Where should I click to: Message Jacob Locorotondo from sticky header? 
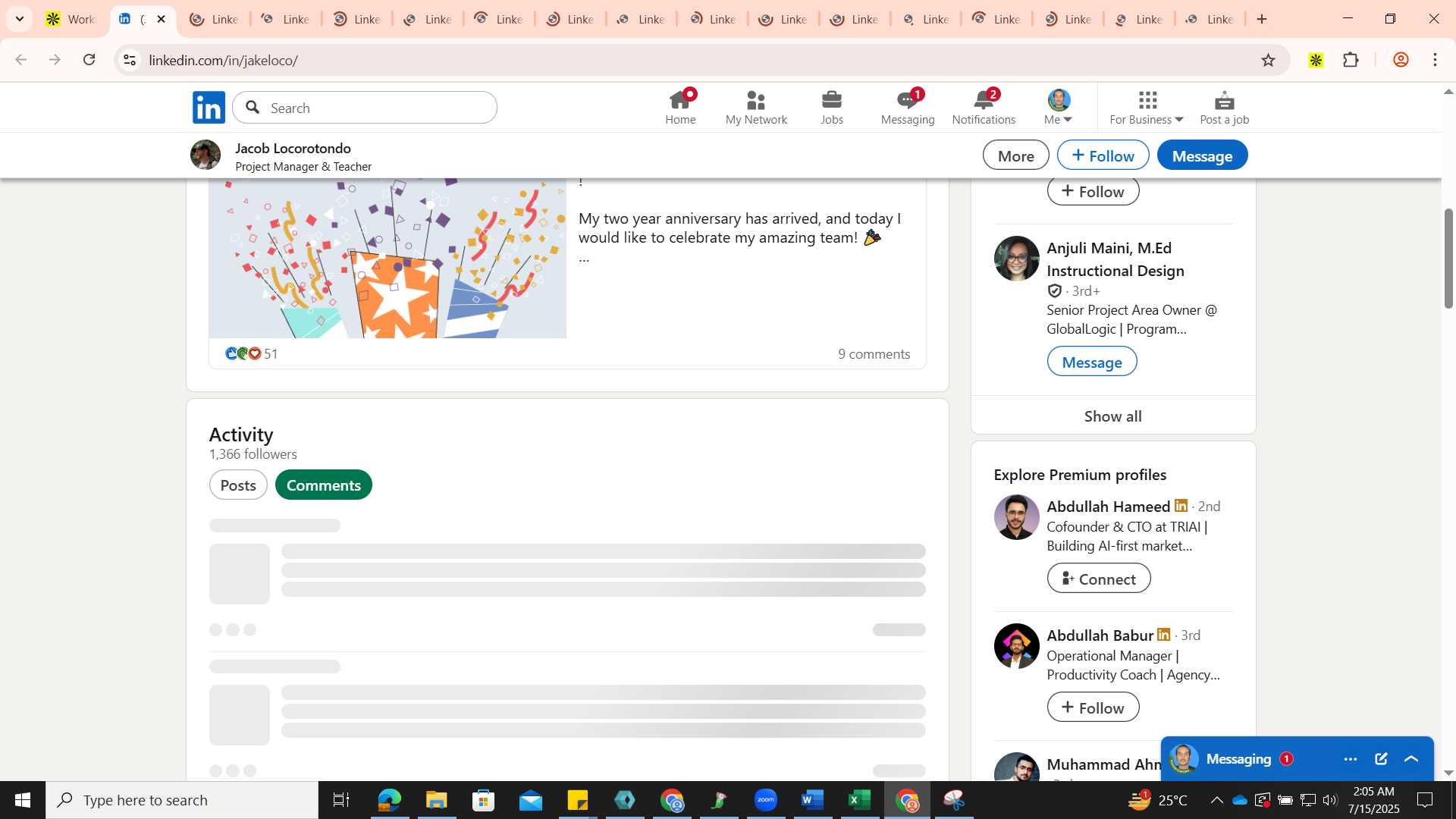click(1202, 155)
